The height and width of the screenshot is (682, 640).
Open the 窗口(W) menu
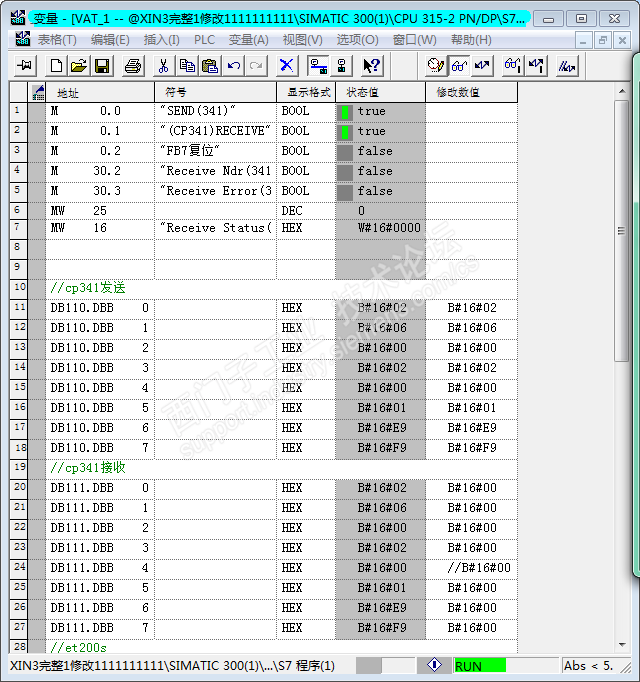pos(414,40)
